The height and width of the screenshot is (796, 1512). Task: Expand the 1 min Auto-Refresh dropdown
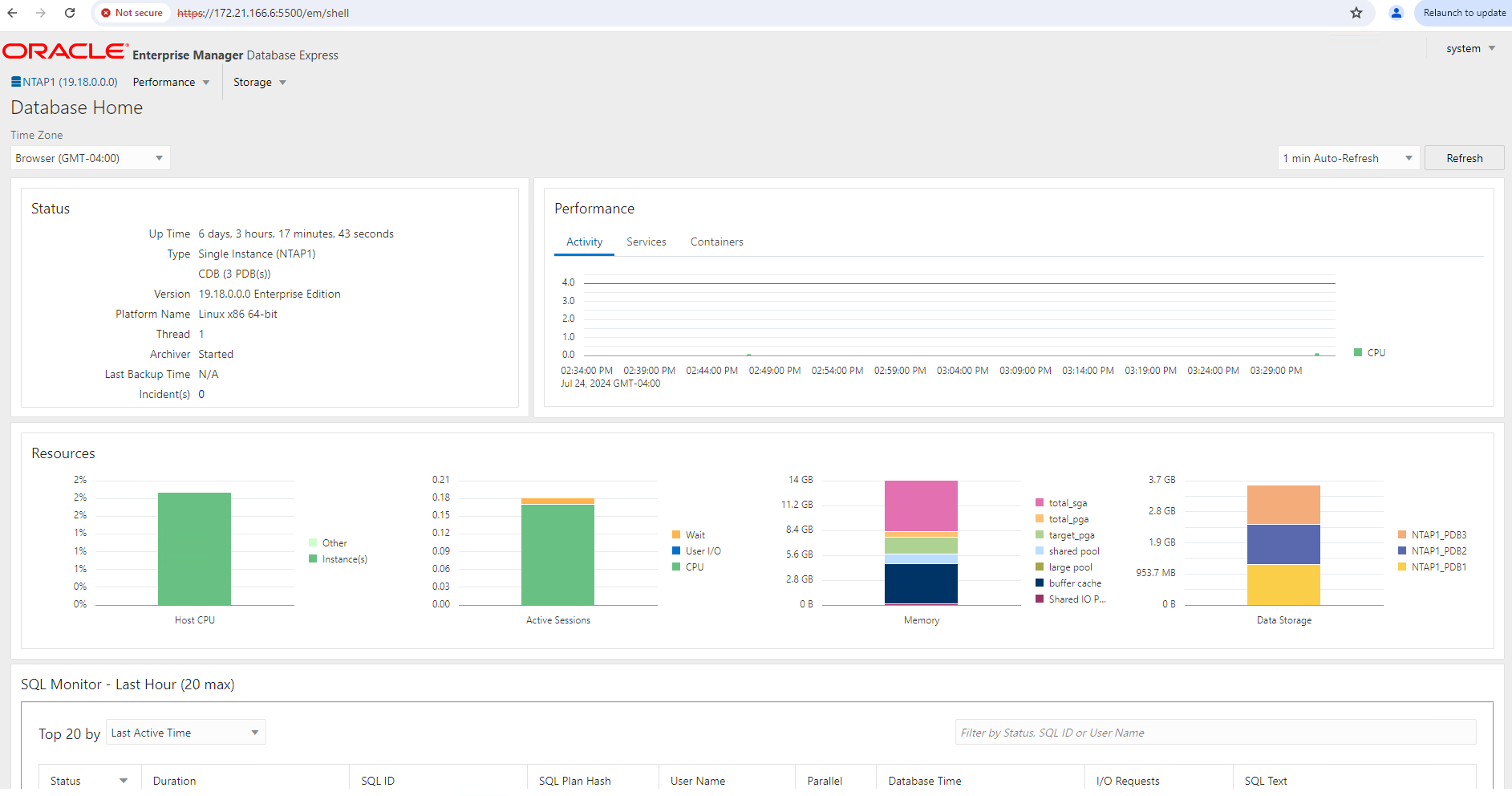(x=1348, y=158)
